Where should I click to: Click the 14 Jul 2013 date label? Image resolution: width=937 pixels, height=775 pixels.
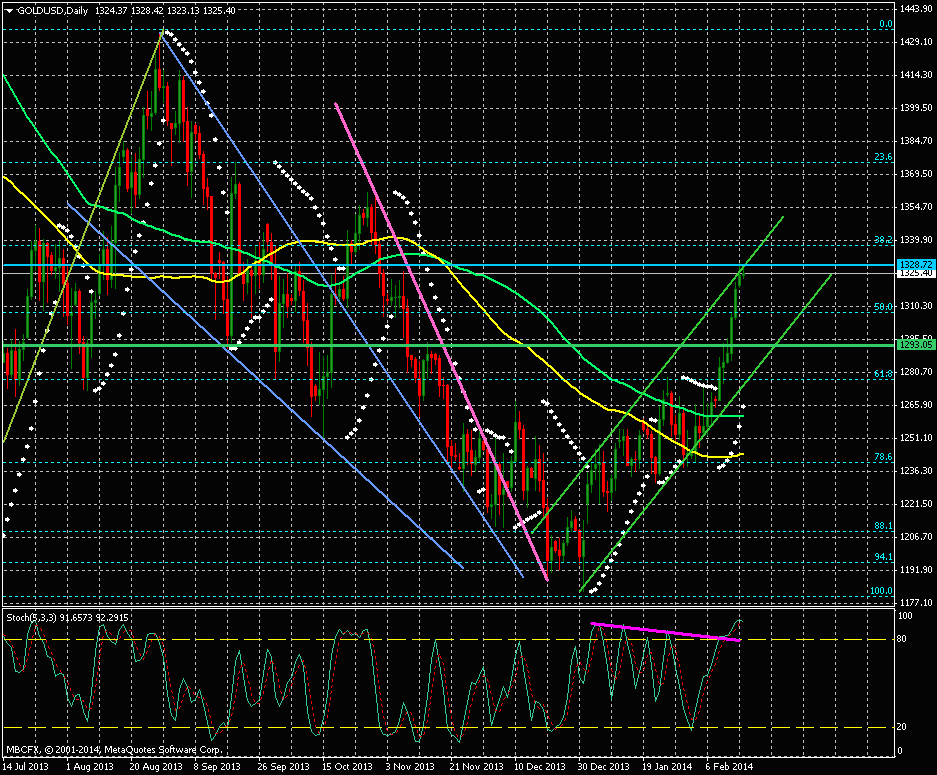(x=26, y=766)
